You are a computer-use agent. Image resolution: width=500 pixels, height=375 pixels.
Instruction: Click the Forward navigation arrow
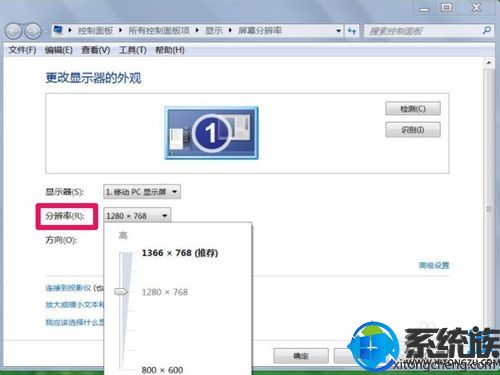(33, 31)
